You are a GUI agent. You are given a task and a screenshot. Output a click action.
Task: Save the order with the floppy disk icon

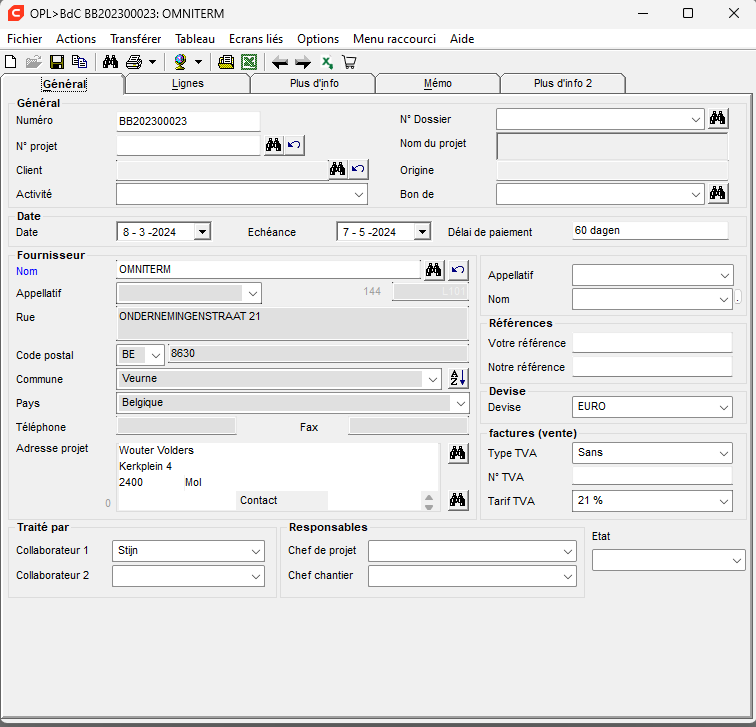(x=57, y=62)
